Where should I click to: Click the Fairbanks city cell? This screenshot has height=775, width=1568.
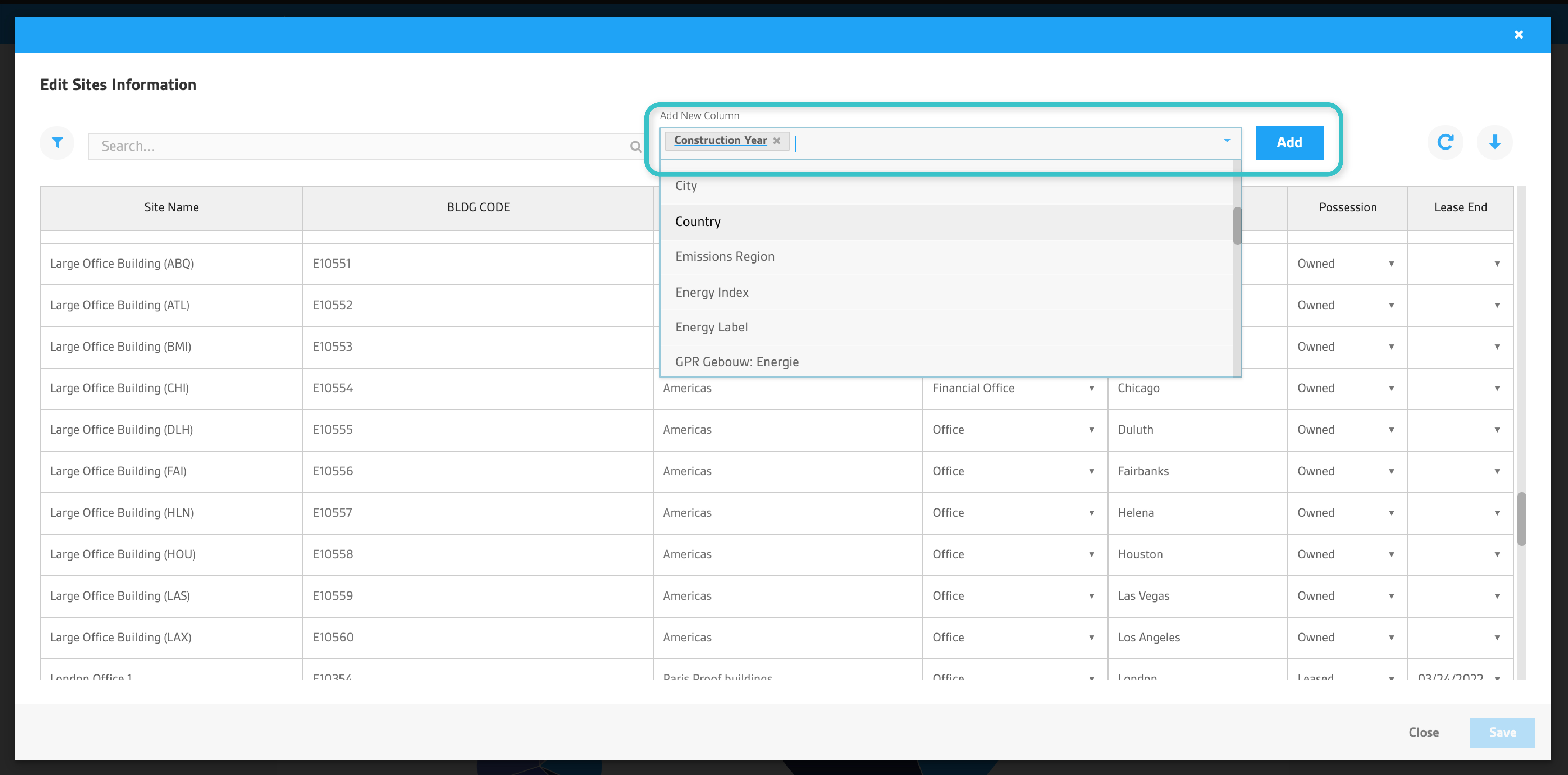1197,471
